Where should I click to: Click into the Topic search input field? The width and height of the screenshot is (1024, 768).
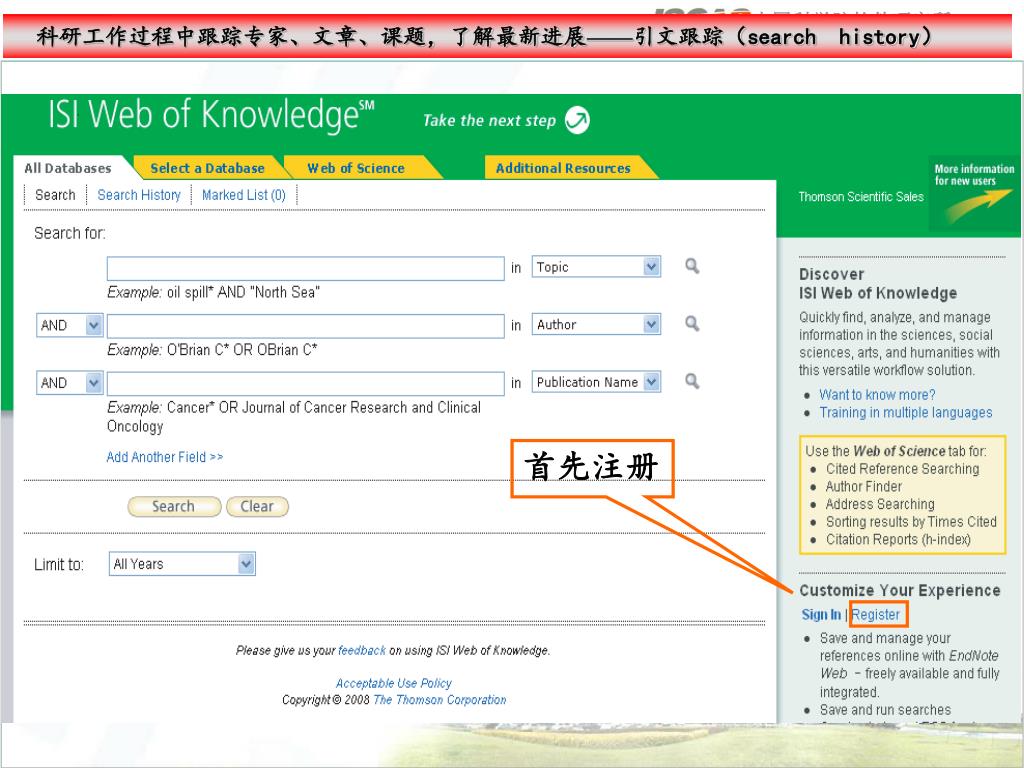(306, 268)
